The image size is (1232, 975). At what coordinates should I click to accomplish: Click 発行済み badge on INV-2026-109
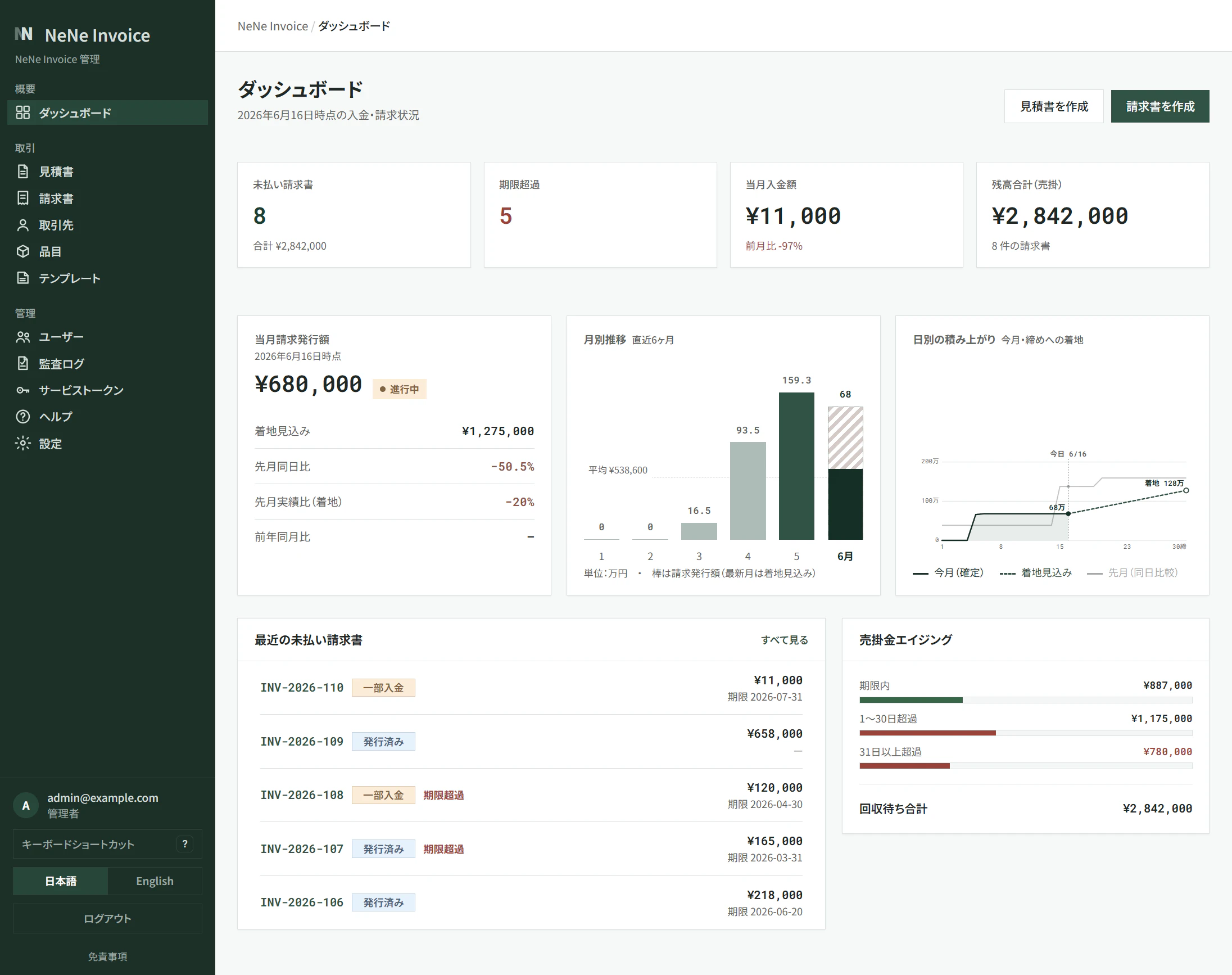383,742
